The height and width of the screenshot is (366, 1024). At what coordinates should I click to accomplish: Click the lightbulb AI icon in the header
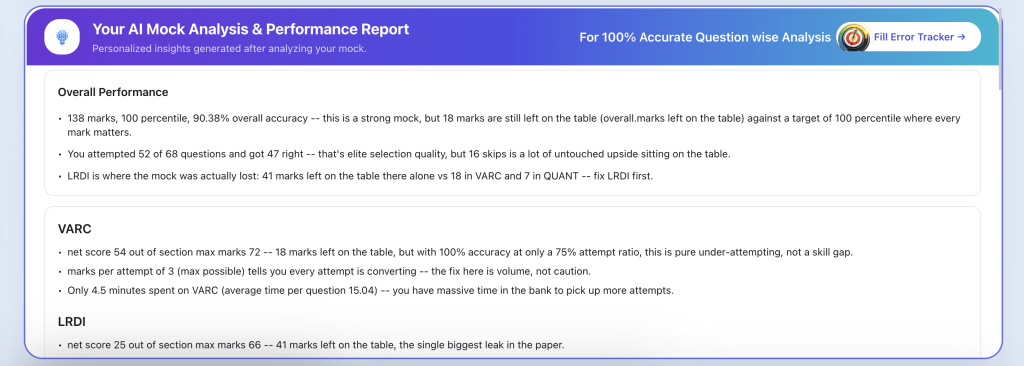[62, 37]
